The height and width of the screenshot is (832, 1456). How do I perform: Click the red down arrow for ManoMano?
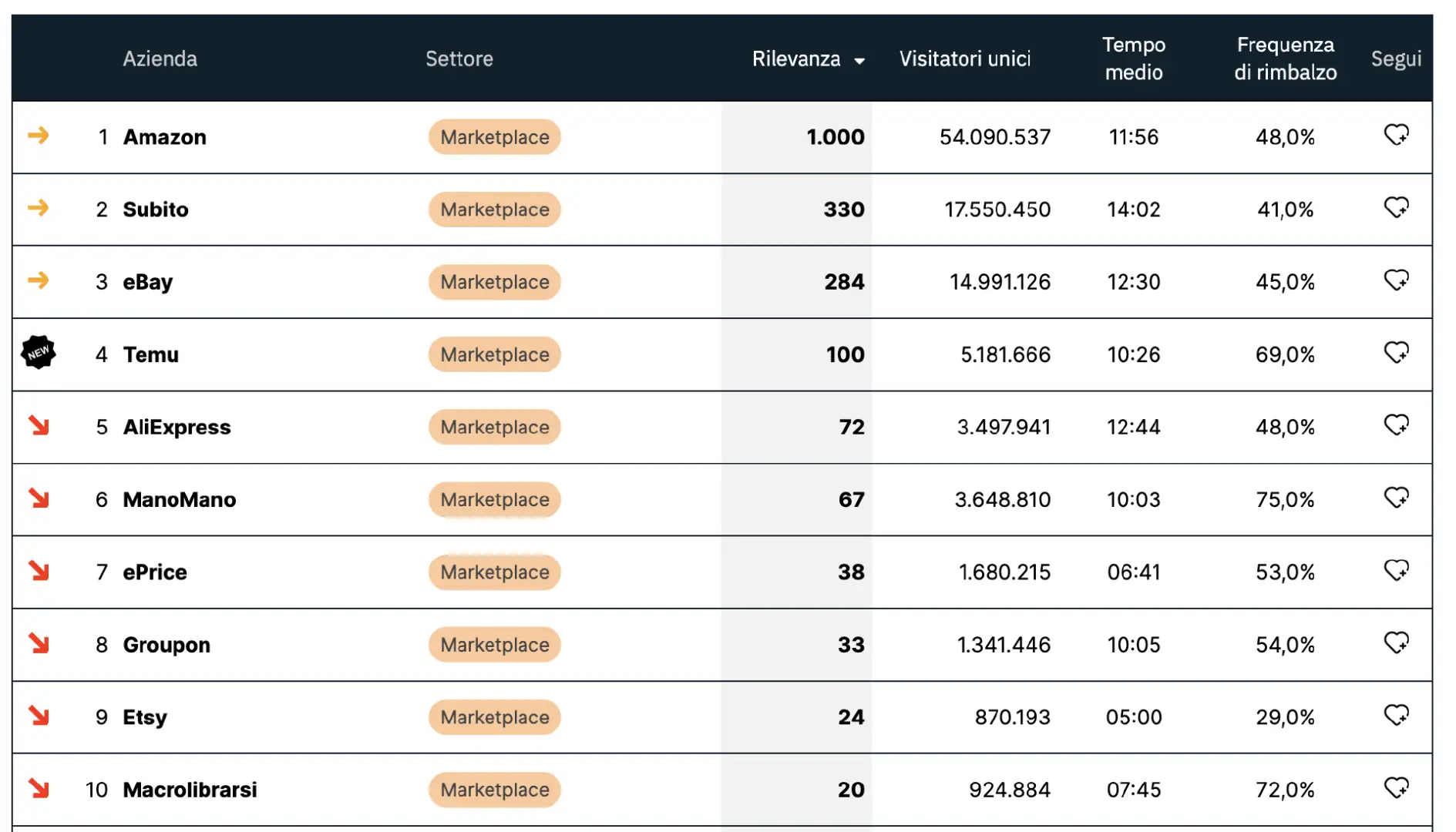click(39, 498)
